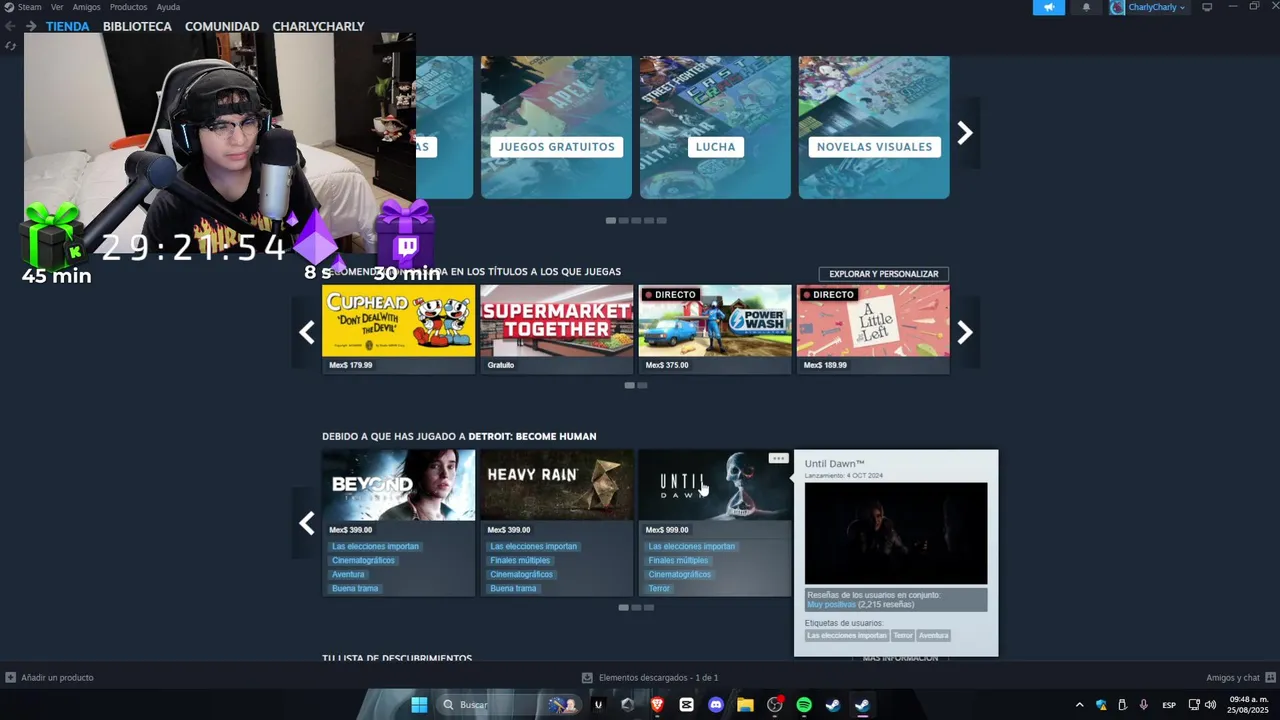Go forward with the navigation arrow
The image size is (1280, 720).
[31, 26]
